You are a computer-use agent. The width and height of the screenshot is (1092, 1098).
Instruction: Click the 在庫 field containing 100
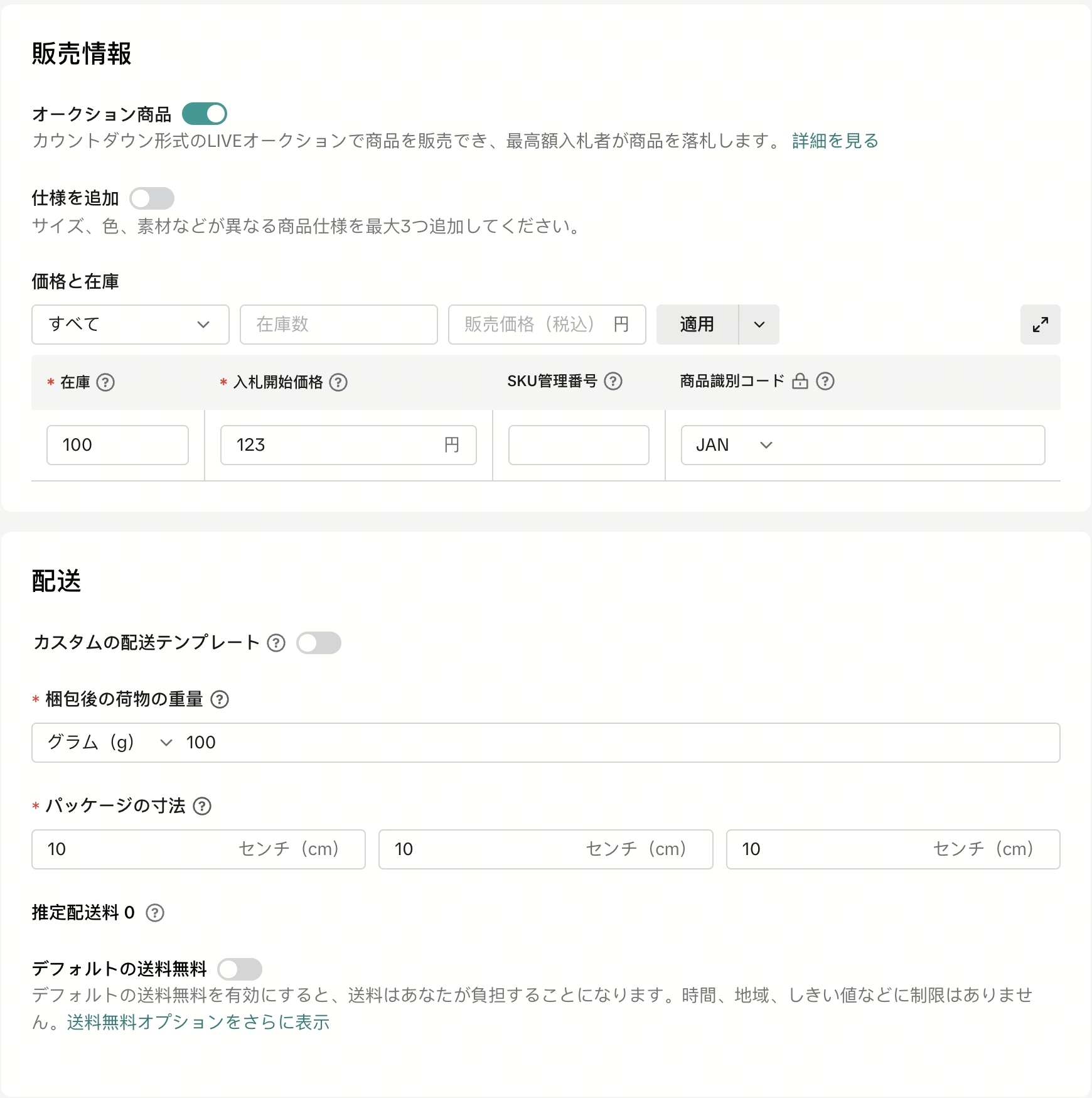click(117, 445)
